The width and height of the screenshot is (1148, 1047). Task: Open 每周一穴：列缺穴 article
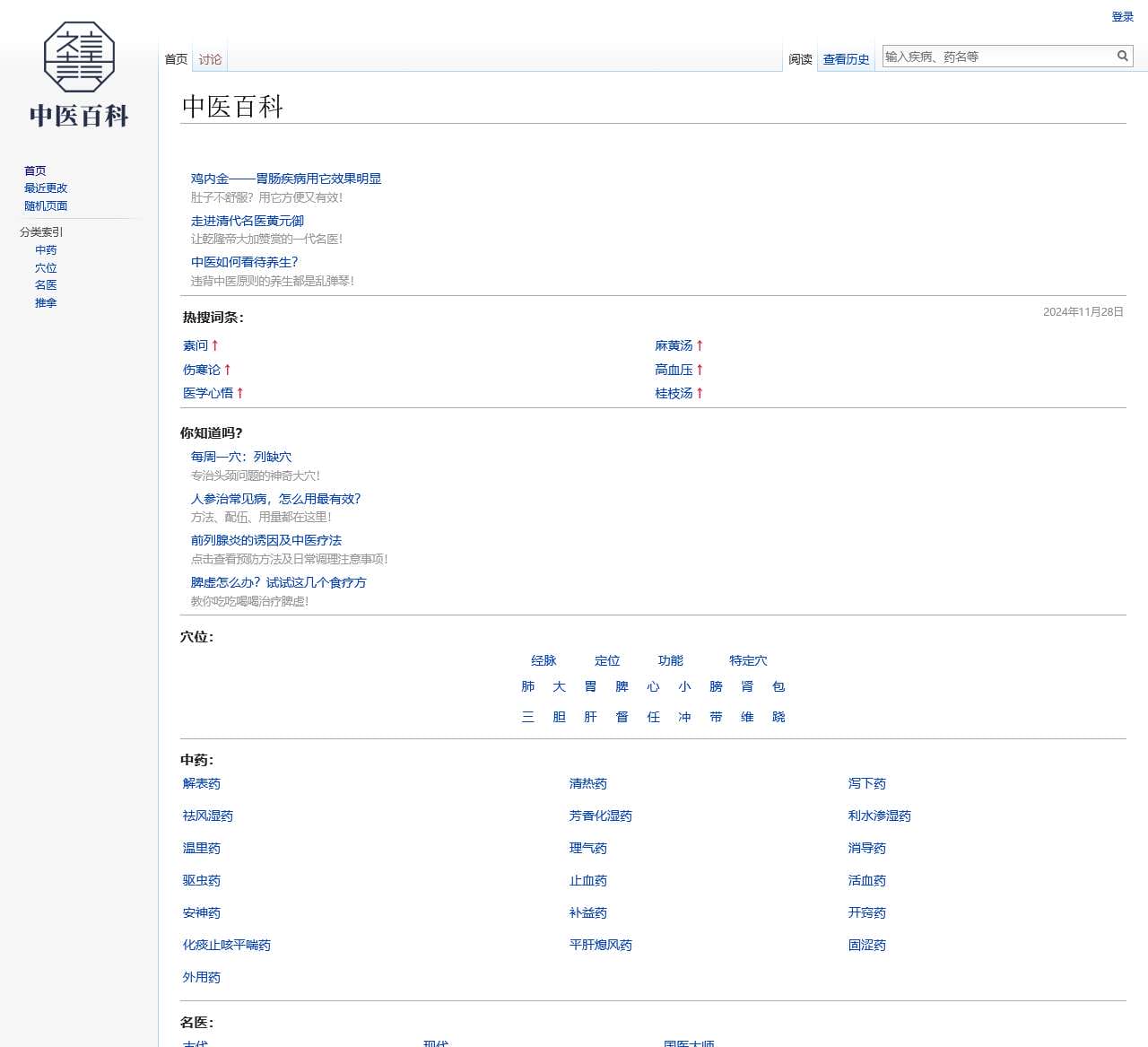point(240,457)
